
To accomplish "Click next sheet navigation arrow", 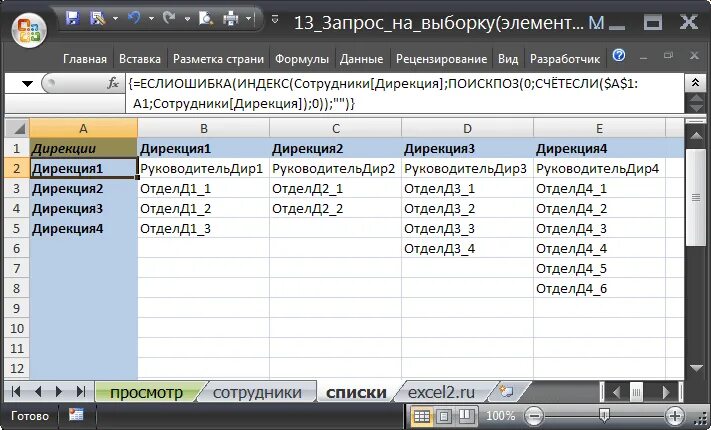I will tap(59, 391).
